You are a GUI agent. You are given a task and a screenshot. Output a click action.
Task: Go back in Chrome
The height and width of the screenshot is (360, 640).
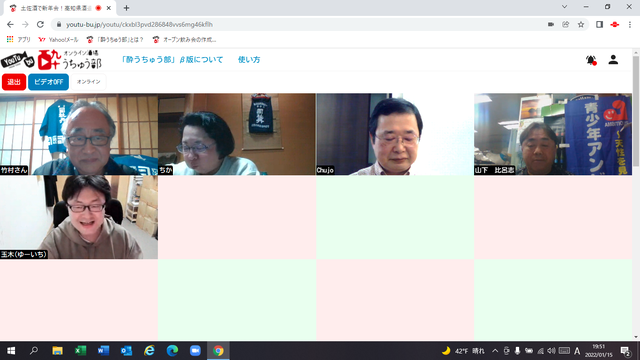coord(10,24)
